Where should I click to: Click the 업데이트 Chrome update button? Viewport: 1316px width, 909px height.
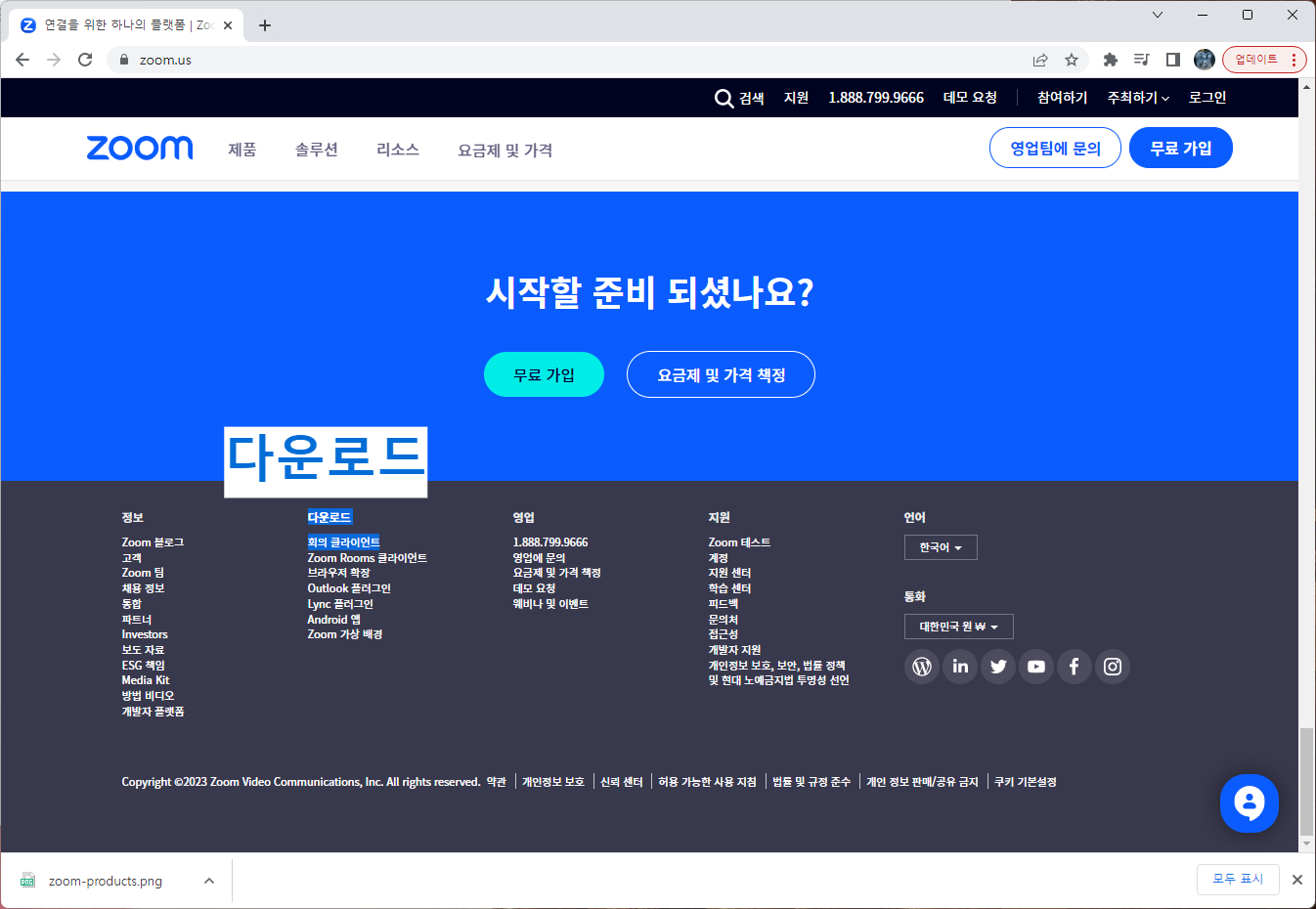point(1264,60)
